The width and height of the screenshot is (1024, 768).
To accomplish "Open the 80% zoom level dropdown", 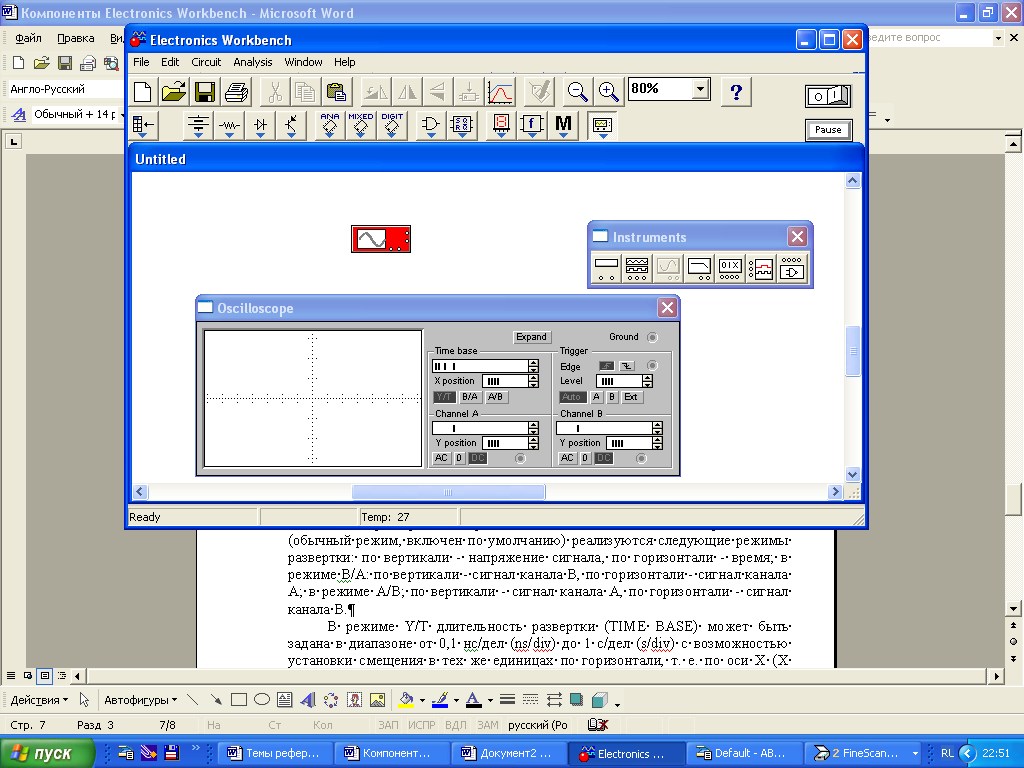I will tap(700, 88).
